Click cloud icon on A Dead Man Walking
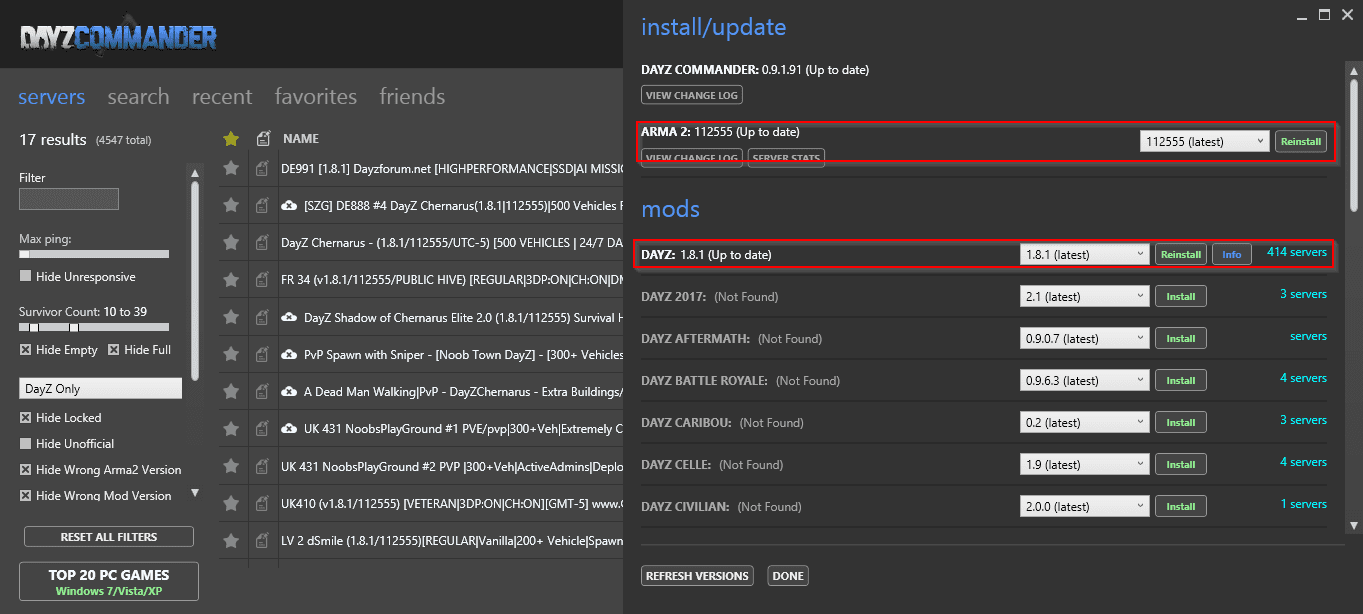 tap(289, 391)
